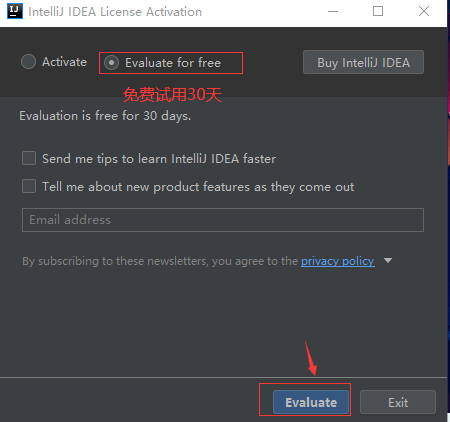
Task: Click the 'Evaluation is free for 30 days' text
Action: pyautogui.click(x=105, y=116)
